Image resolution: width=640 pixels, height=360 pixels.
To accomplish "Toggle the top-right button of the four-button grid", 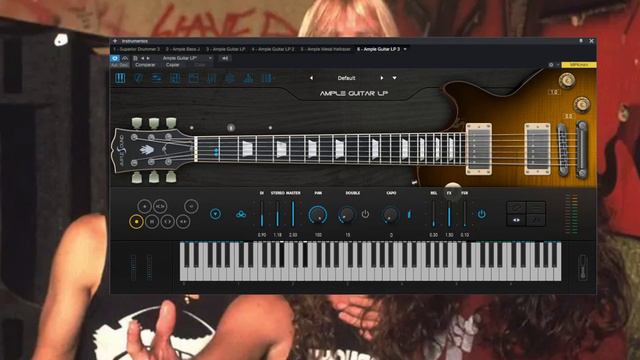I will coord(536,208).
